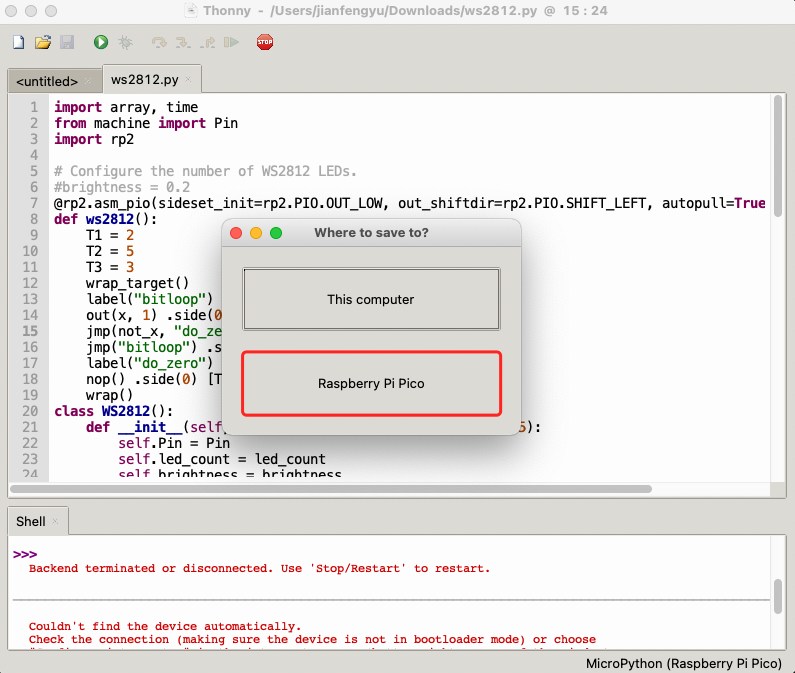Click line 1 'import array, time'
The height and width of the screenshot is (673, 795).
click(x=126, y=107)
